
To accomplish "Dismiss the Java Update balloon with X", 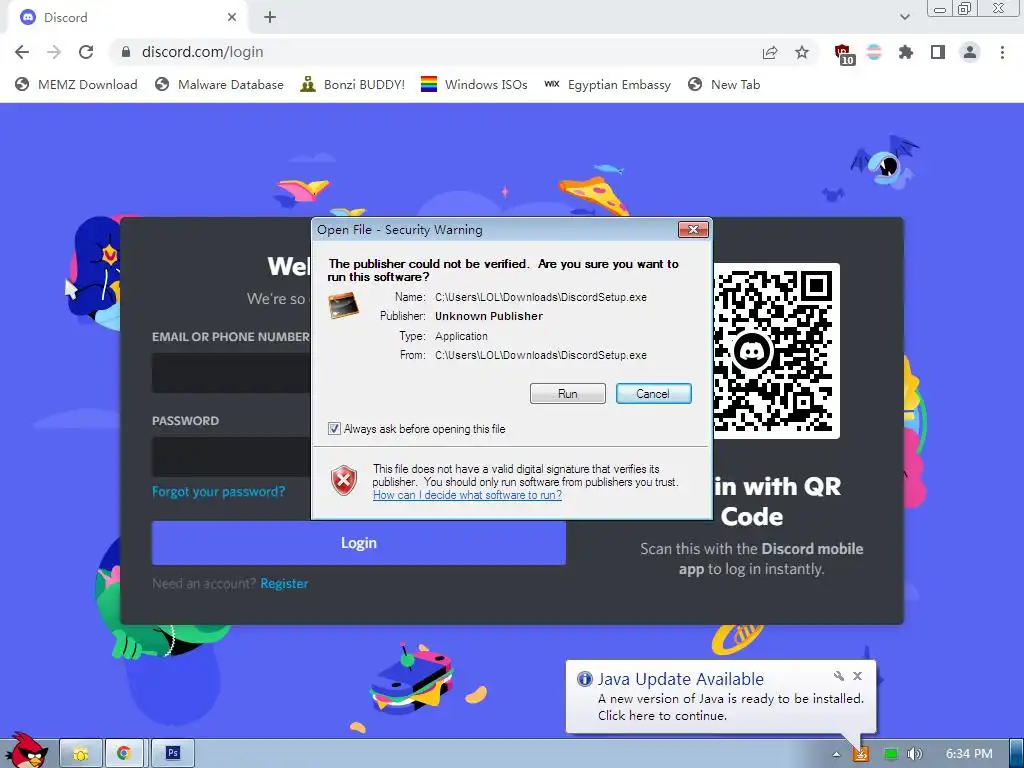I will pos(857,676).
